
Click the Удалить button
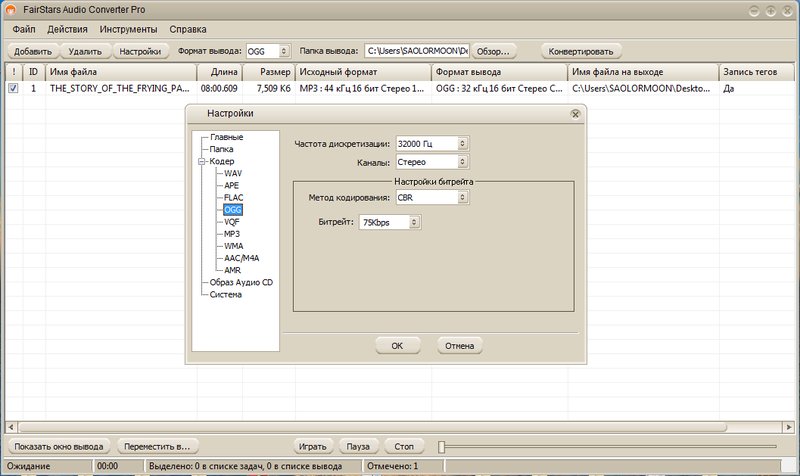point(85,52)
